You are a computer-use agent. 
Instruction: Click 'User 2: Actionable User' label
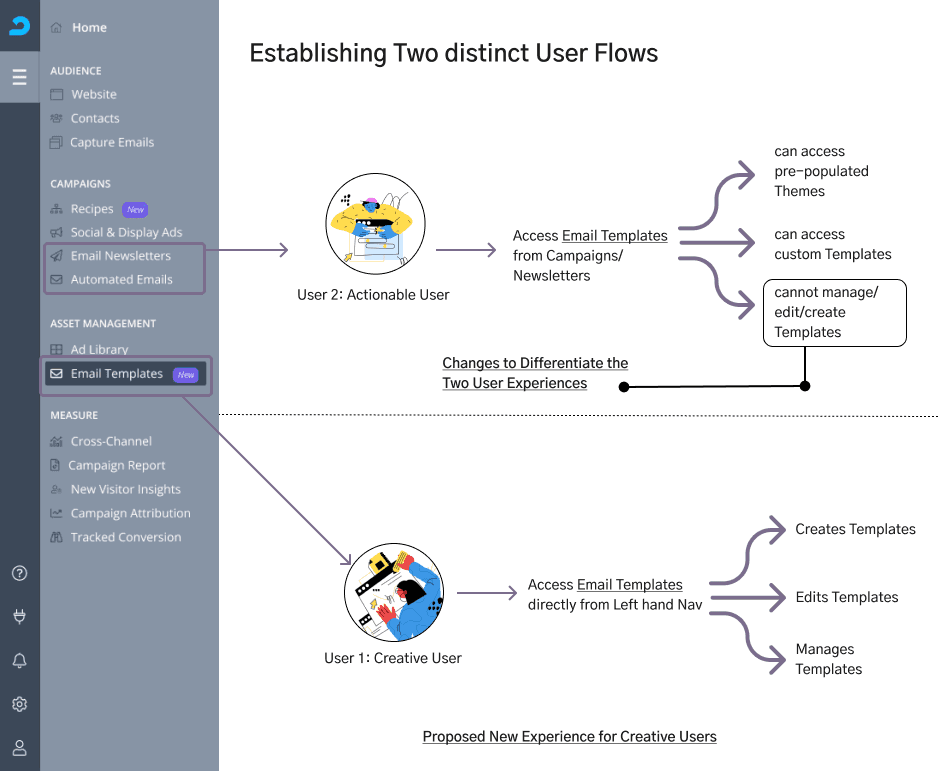[x=373, y=295]
